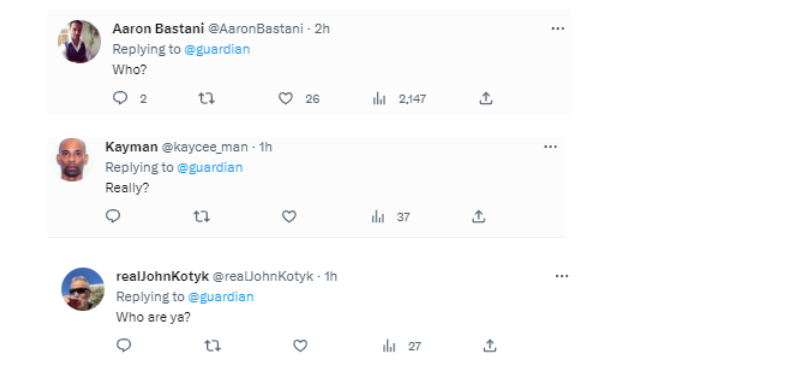Open Aaron Bastani's profile picture
This screenshot has width=801, height=387.
[79, 41]
